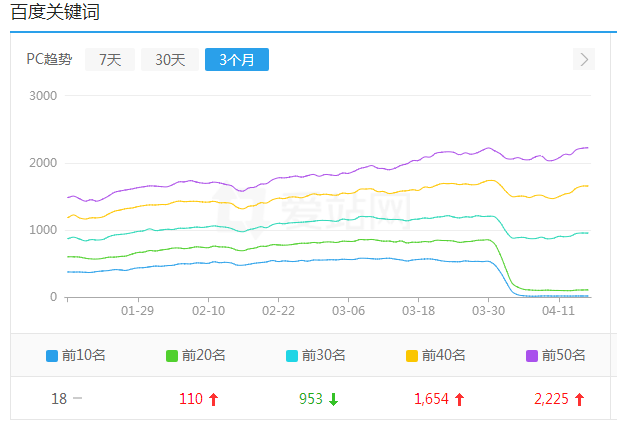Screen dimensions: 617x431
Task: Click the 2,225 value under 前50名
Action: (x=551, y=399)
